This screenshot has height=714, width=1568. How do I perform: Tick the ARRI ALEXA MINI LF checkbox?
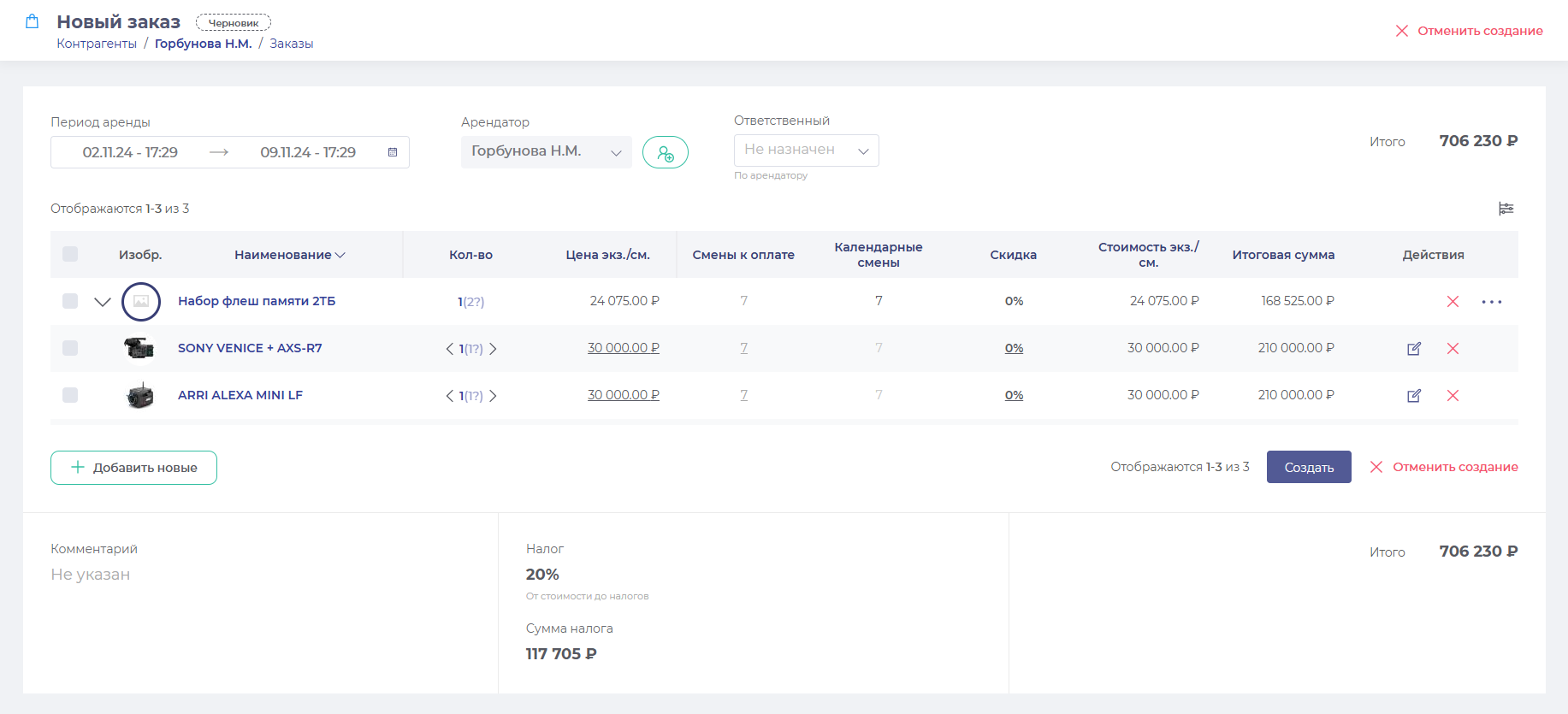[x=70, y=395]
